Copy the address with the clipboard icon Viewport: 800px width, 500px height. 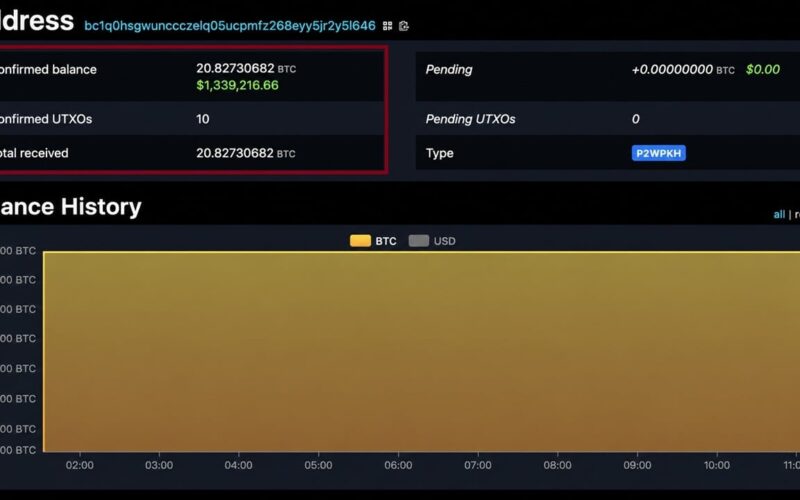(404, 26)
